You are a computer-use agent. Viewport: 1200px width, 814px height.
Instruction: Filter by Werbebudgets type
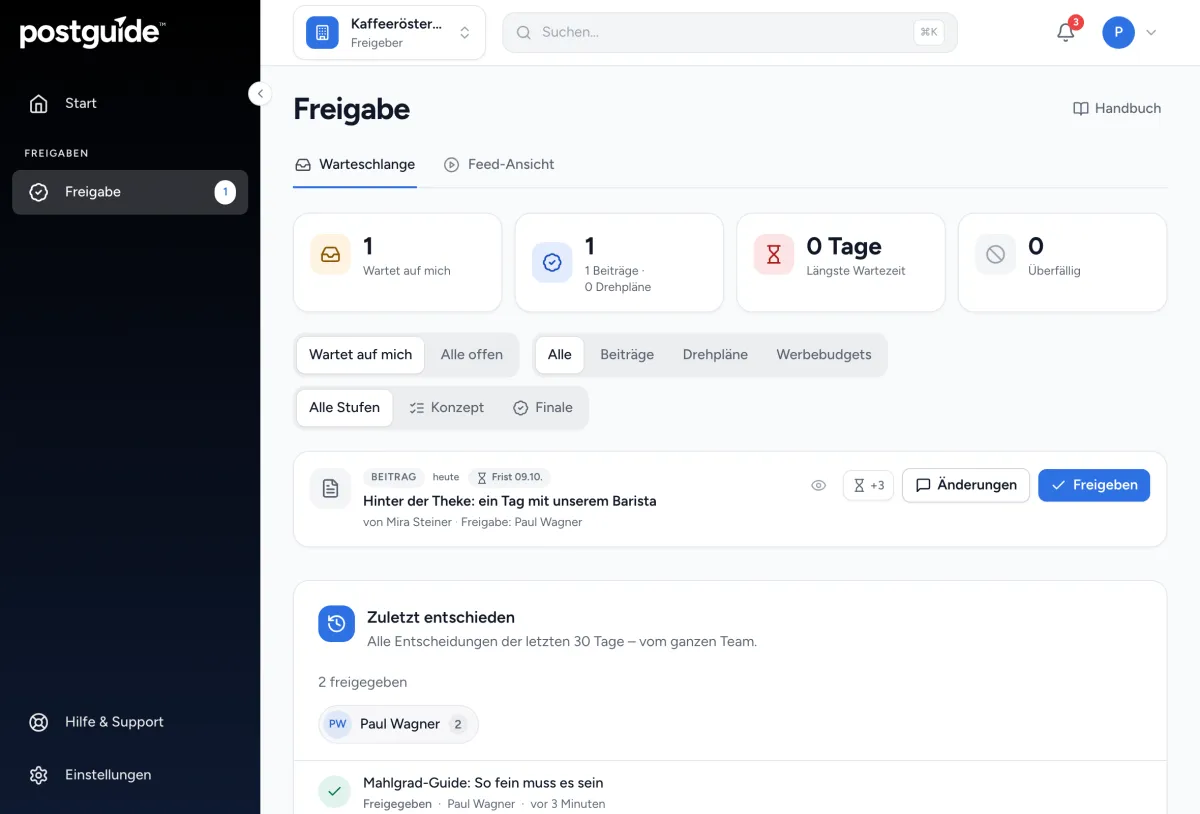pos(824,354)
